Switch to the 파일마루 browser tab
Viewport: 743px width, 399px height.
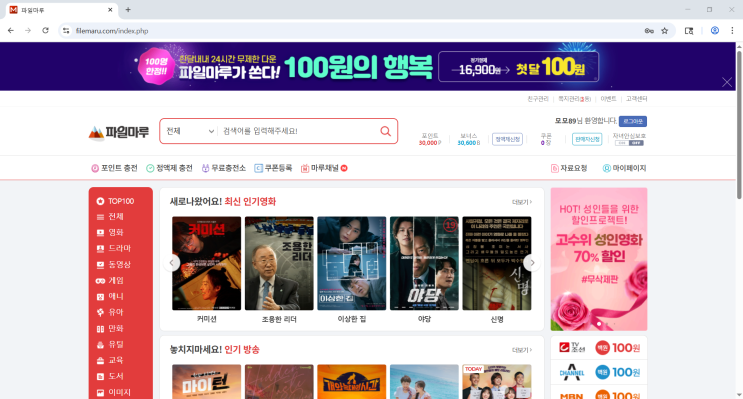62,9
